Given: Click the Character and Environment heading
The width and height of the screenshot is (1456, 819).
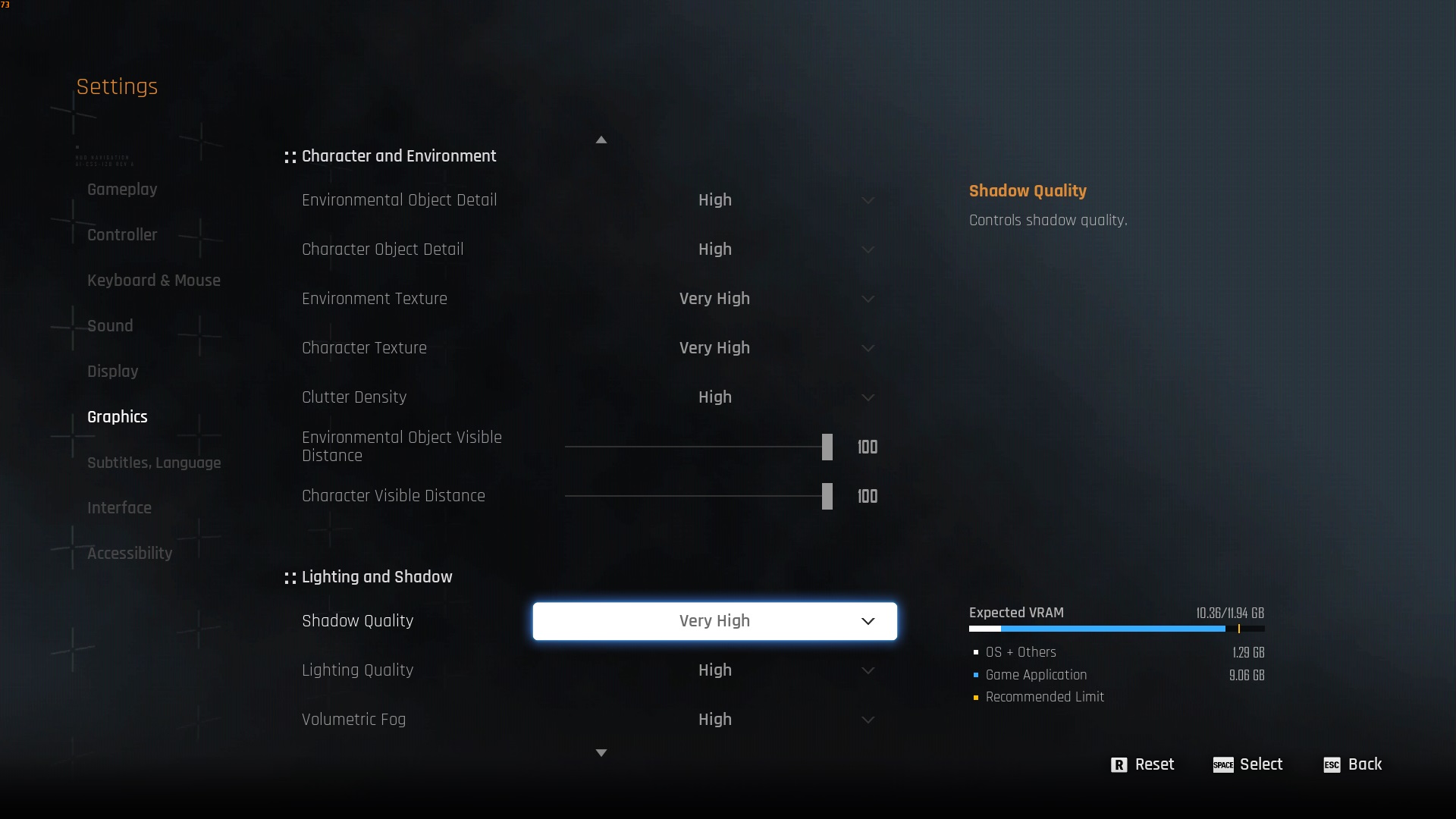Looking at the screenshot, I should 399,156.
